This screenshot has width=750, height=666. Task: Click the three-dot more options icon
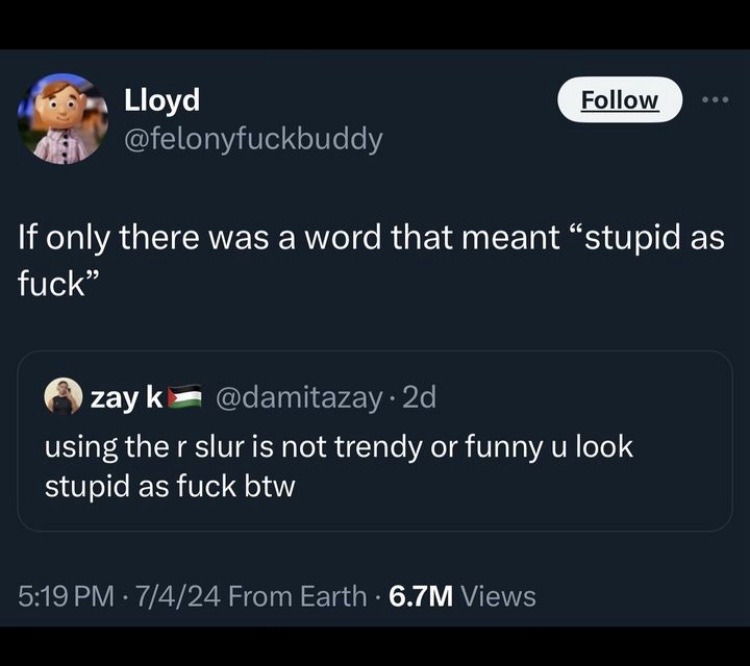[x=716, y=100]
